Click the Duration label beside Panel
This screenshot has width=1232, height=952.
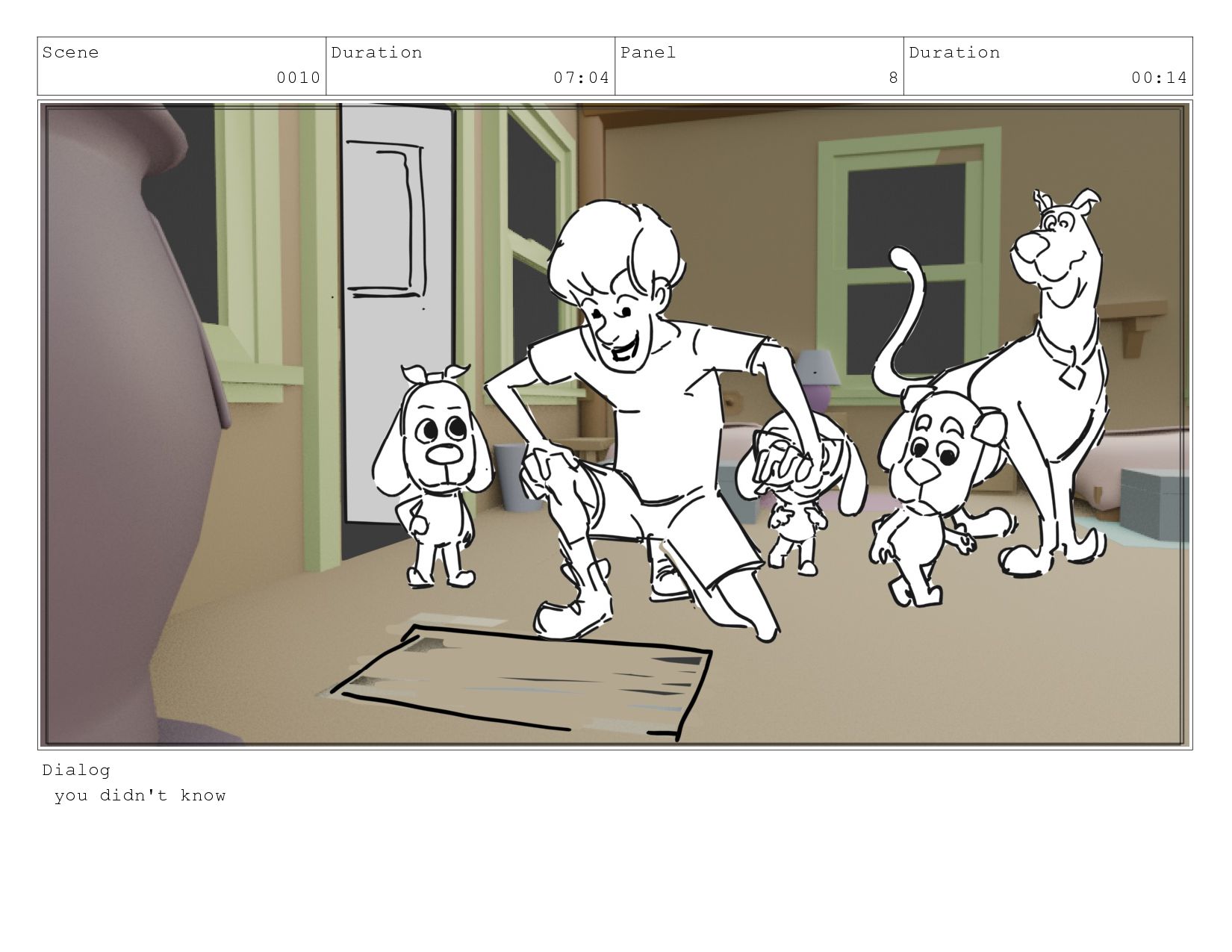pos(954,52)
